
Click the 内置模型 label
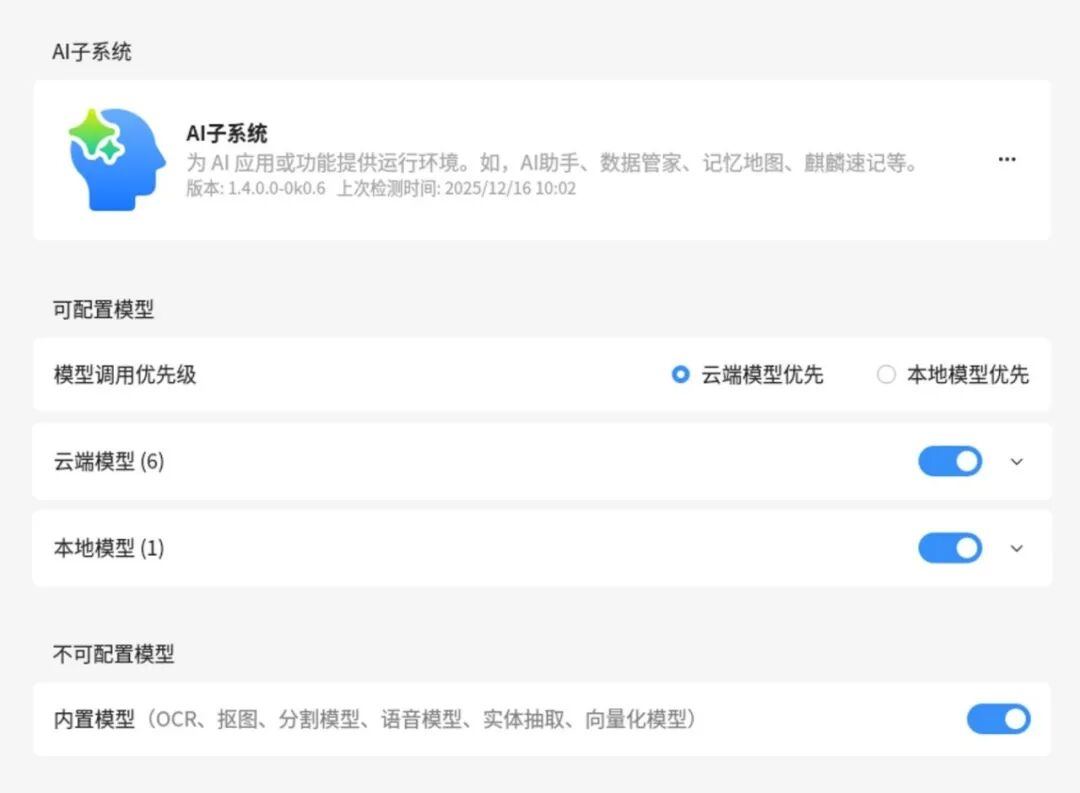(x=94, y=719)
